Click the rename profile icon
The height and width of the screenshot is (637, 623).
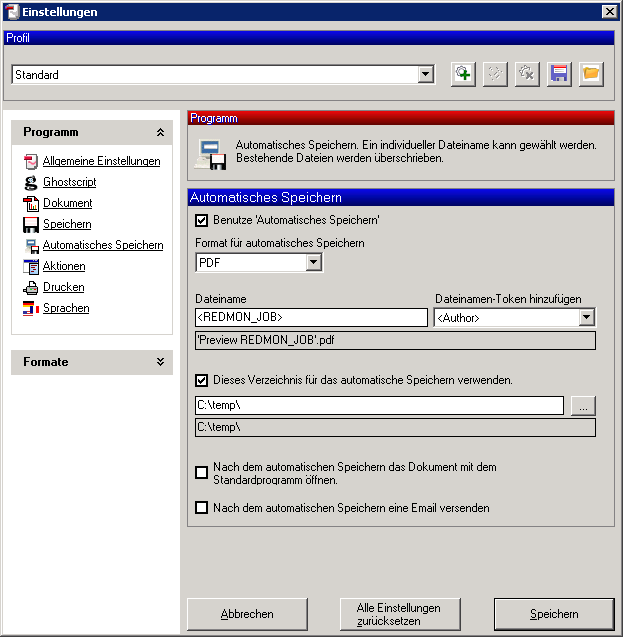pyautogui.click(x=495, y=74)
